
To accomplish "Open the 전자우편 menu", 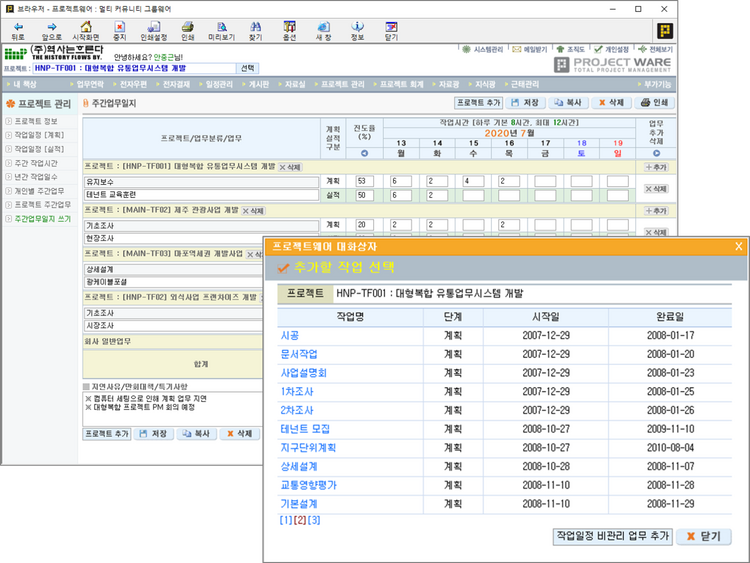I will pos(133,84).
